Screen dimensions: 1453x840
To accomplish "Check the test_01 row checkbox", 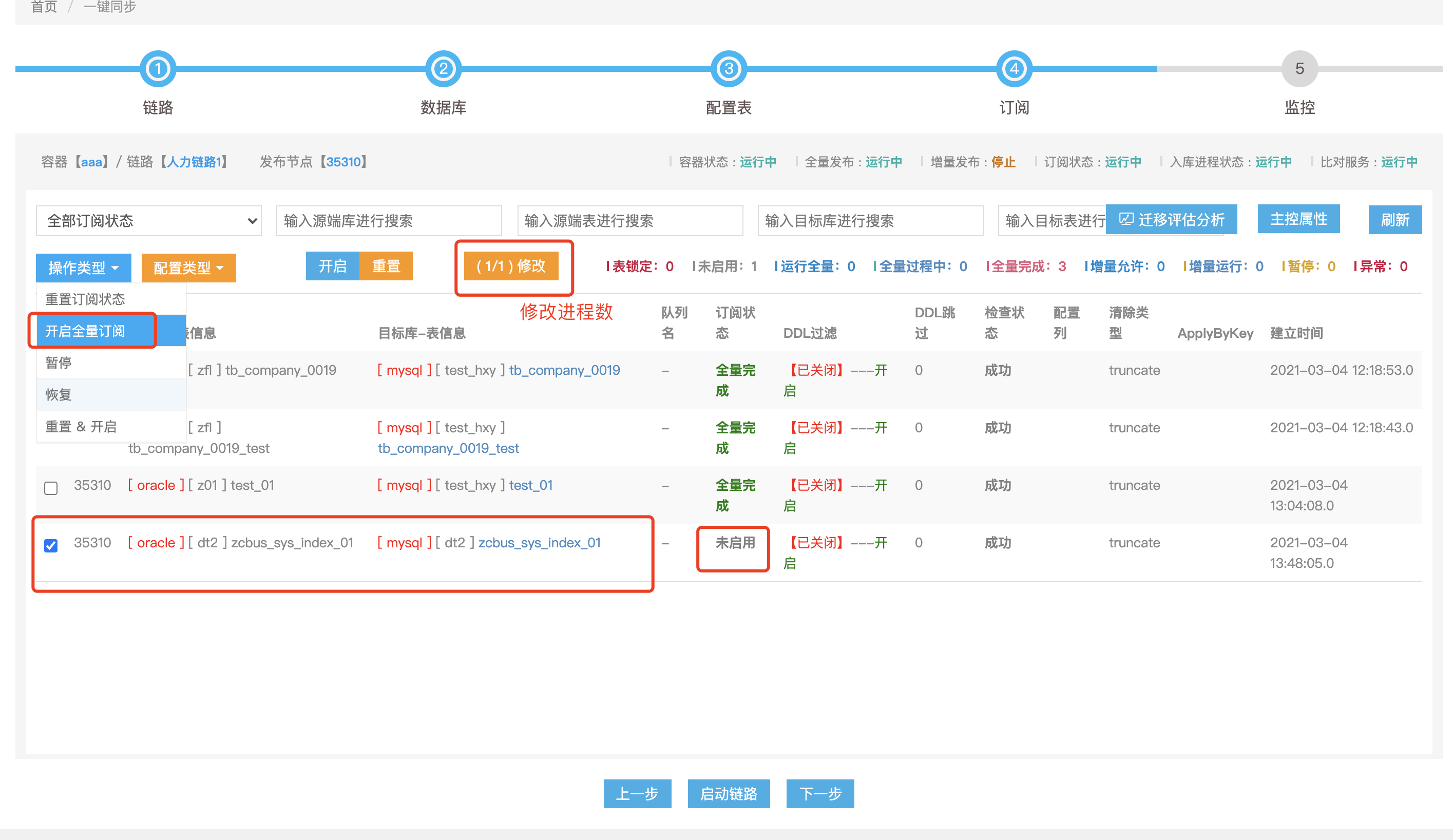I will pyautogui.click(x=51, y=488).
